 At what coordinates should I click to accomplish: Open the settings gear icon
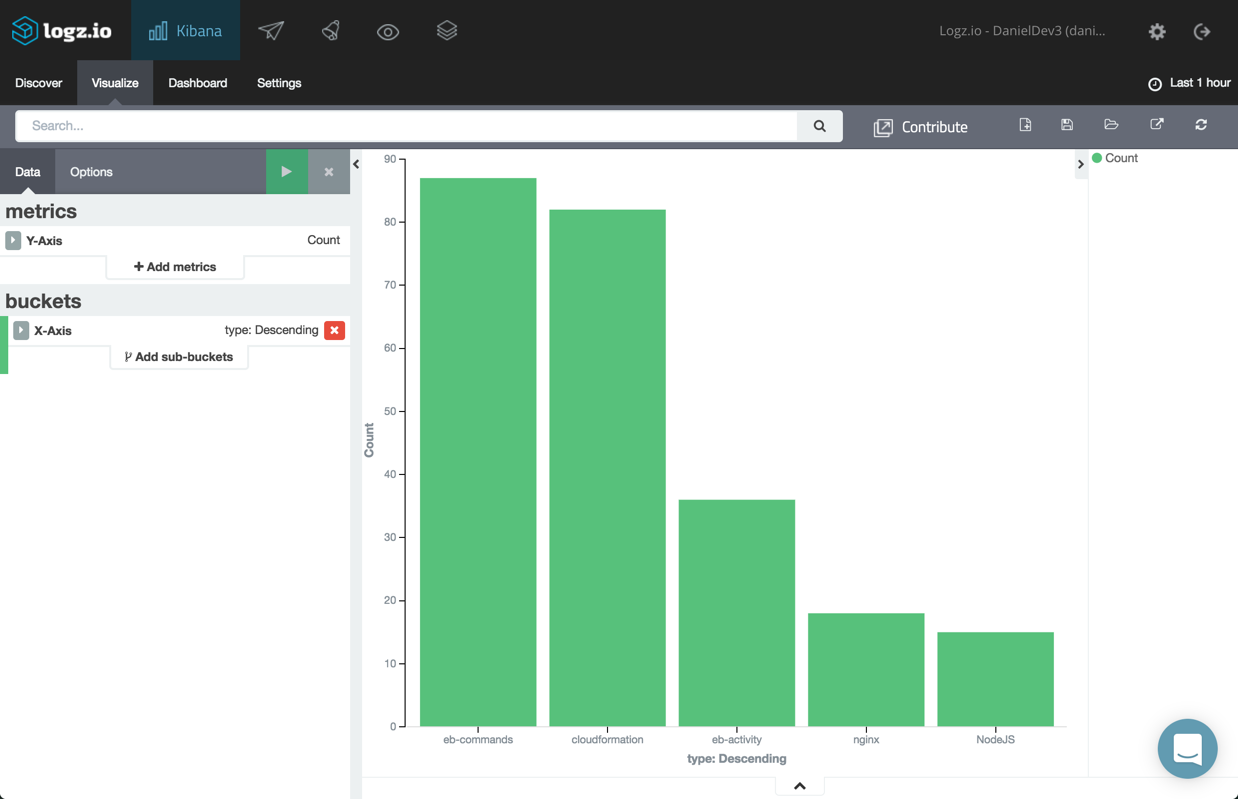[1157, 32]
